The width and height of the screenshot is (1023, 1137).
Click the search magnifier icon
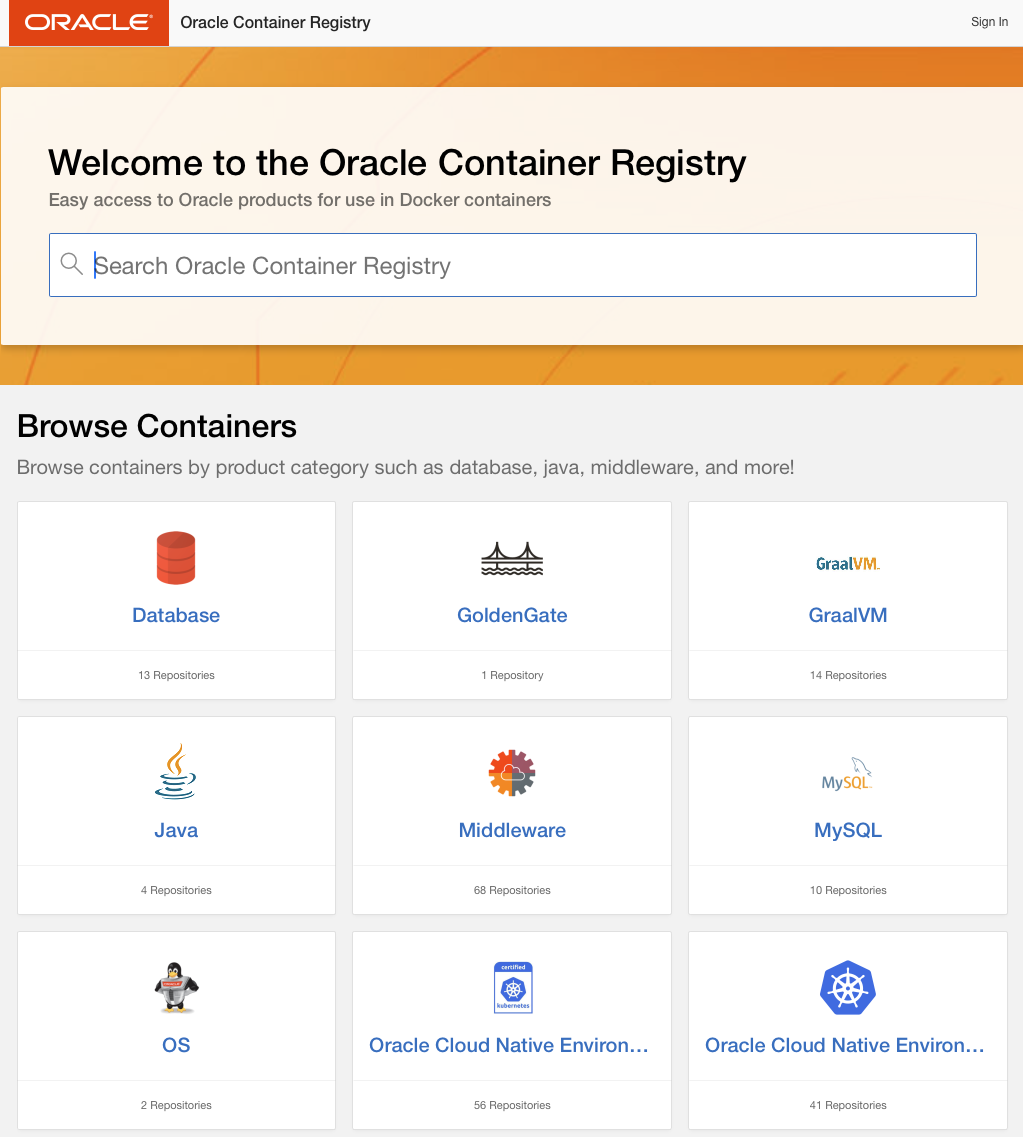coord(71,264)
